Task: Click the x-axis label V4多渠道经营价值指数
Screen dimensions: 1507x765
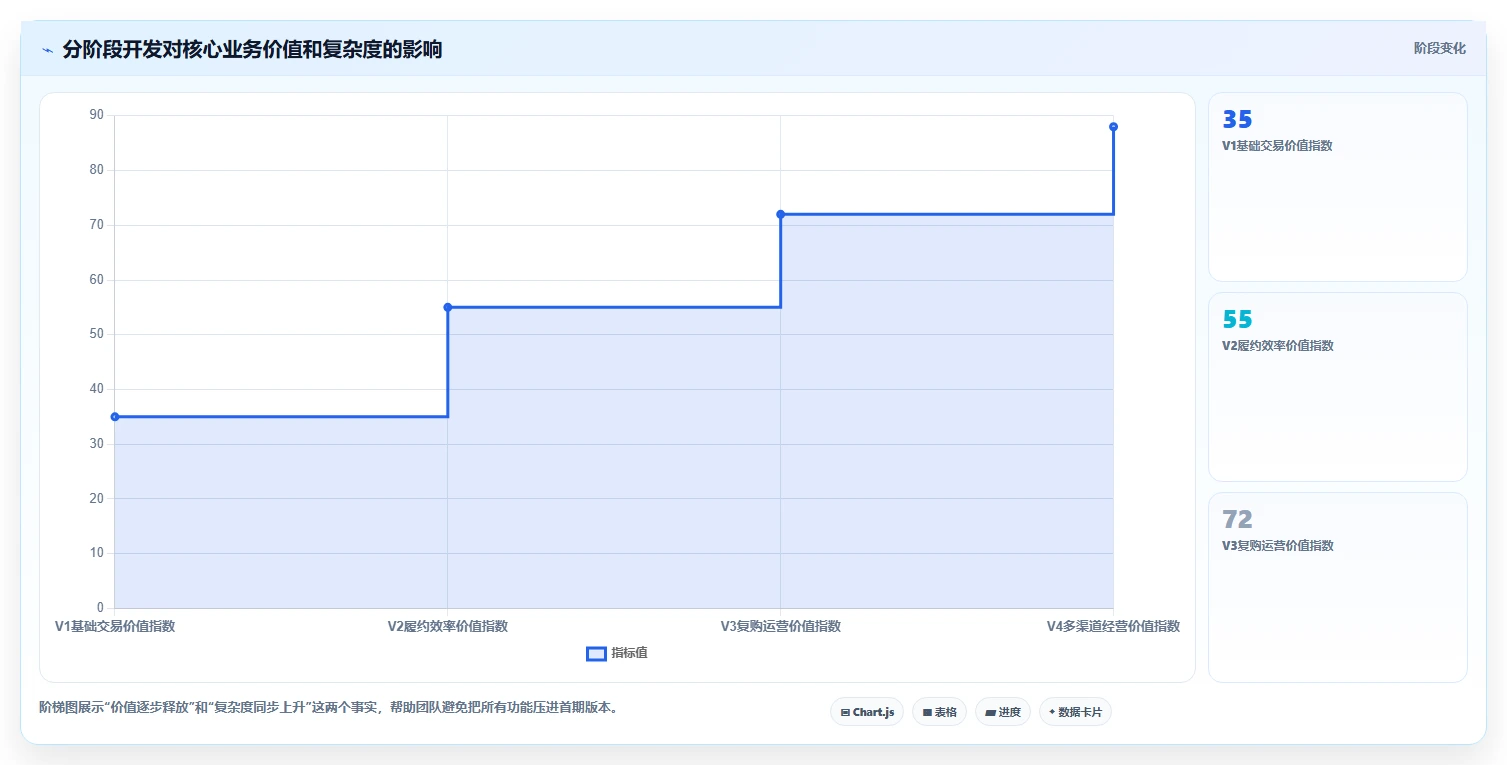Action: click(1113, 626)
